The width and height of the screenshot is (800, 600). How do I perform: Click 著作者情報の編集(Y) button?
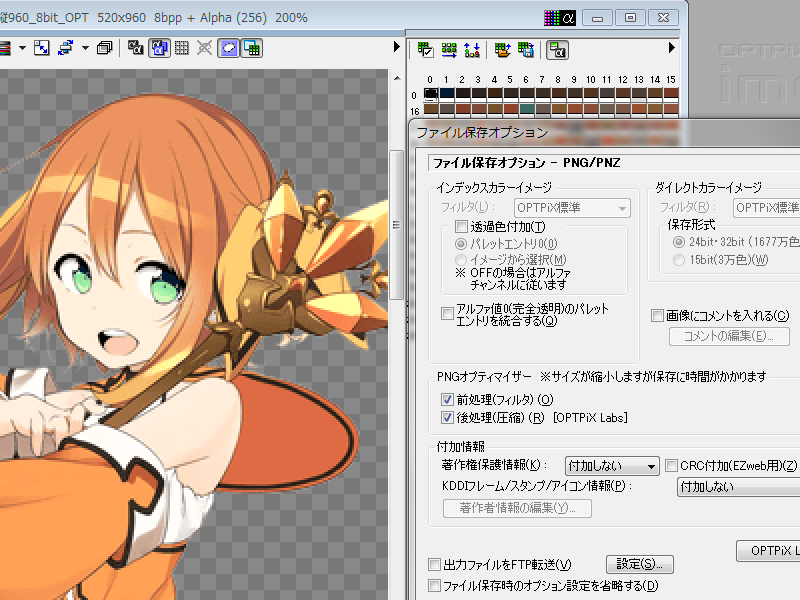(x=517, y=508)
